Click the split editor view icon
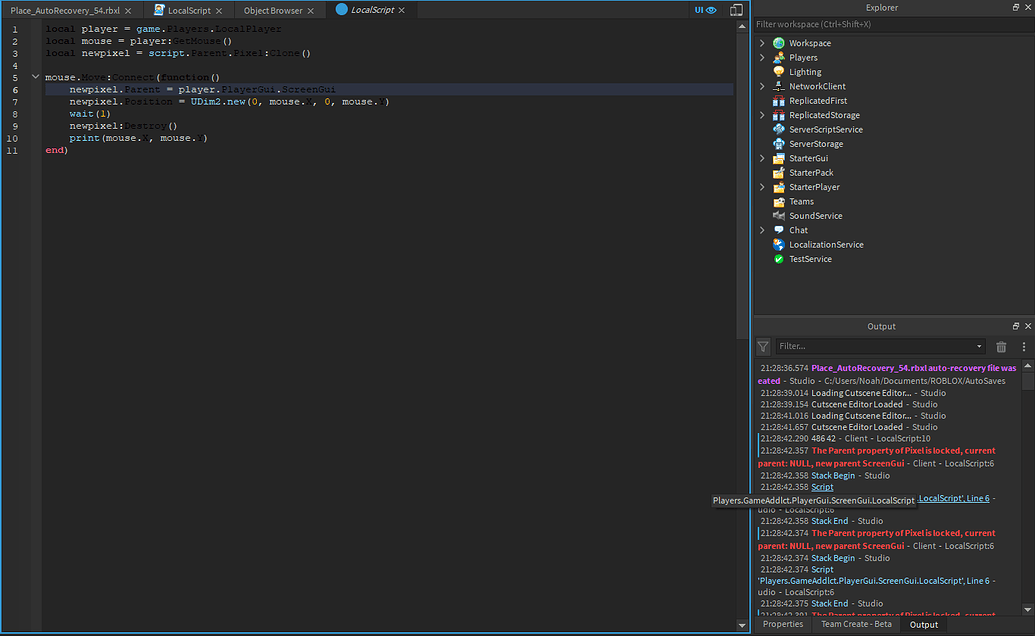Viewport: 1035px width, 636px height. (x=737, y=10)
